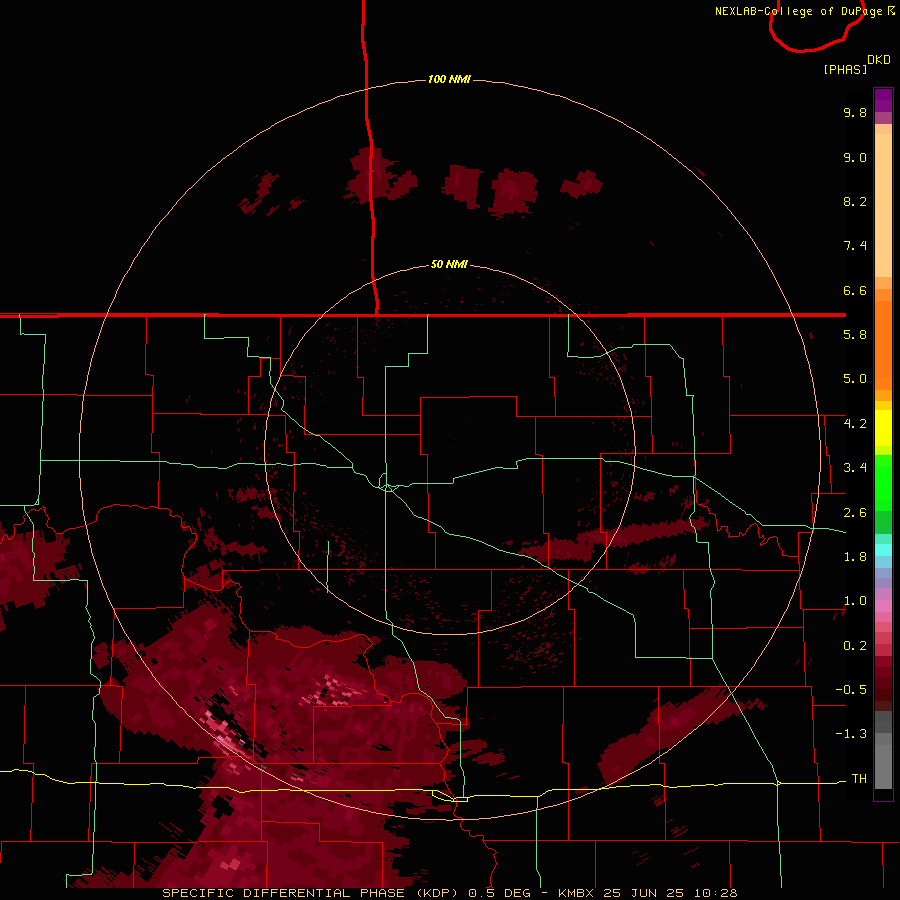The height and width of the screenshot is (900, 900).
Task: Click the 9.8 value on the color scale
Action: click(x=855, y=112)
